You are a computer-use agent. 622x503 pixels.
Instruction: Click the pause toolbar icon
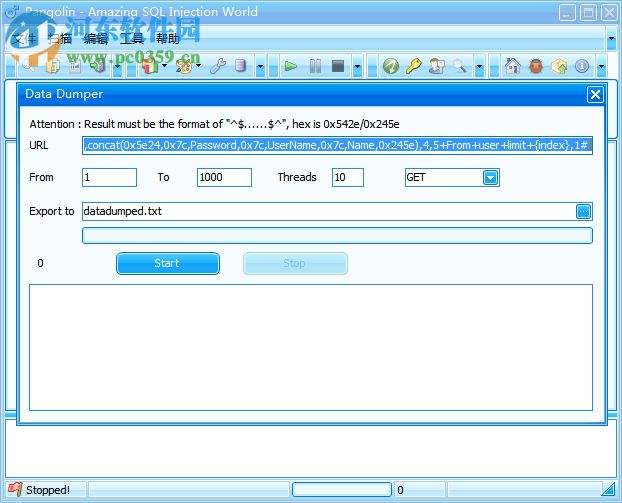(x=315, y=66)
